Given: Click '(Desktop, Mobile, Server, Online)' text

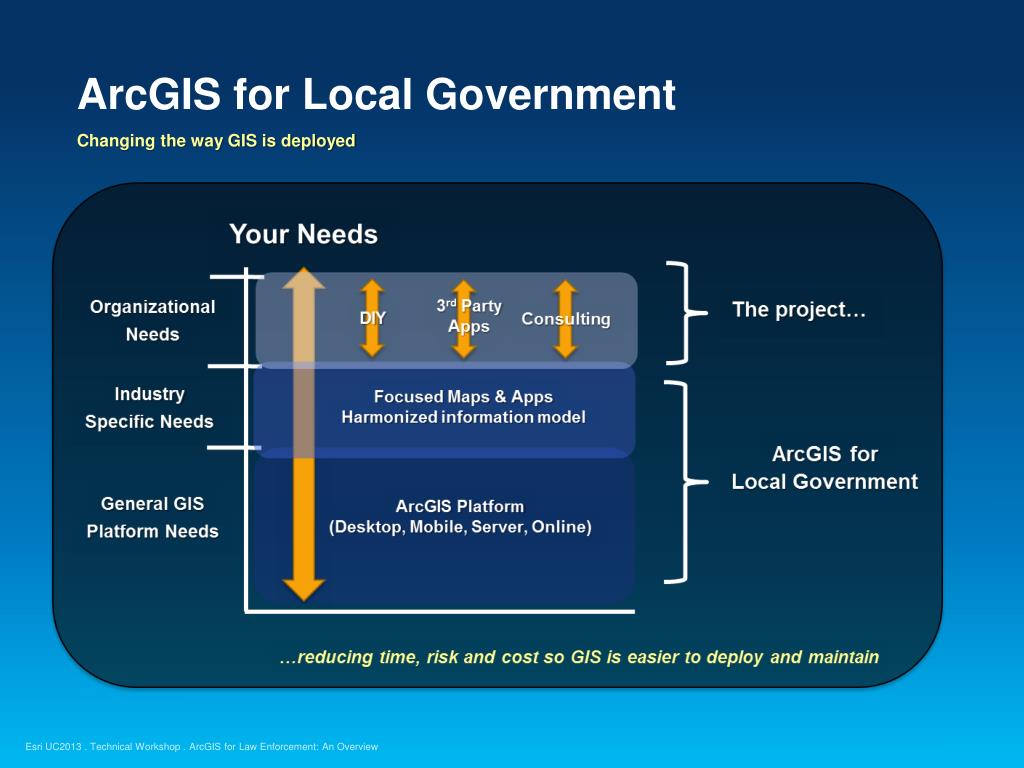Looking at the screenshot, I should point(460,527).
